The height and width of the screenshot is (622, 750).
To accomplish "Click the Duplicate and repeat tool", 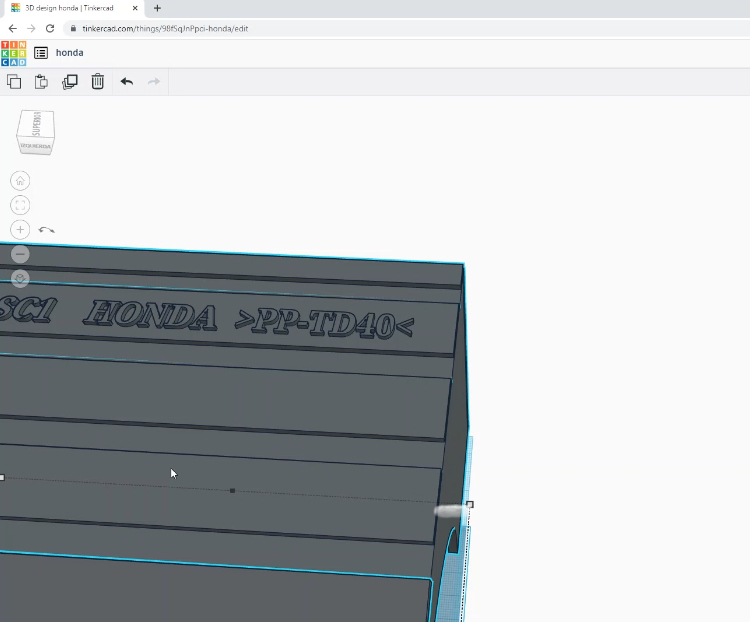I will pos(70,82).
